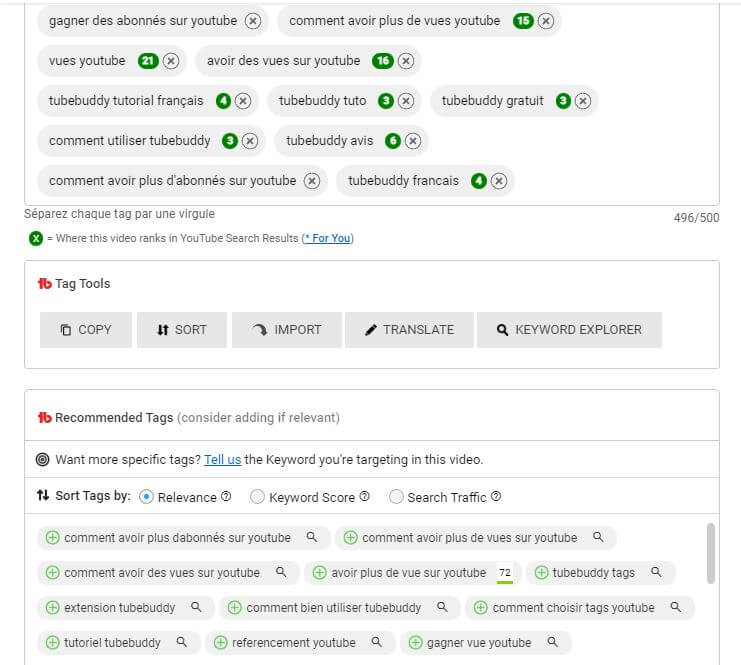Translate tags with TRANSLATE button
This screenshot has height=665, width=741.
(409, 330)
